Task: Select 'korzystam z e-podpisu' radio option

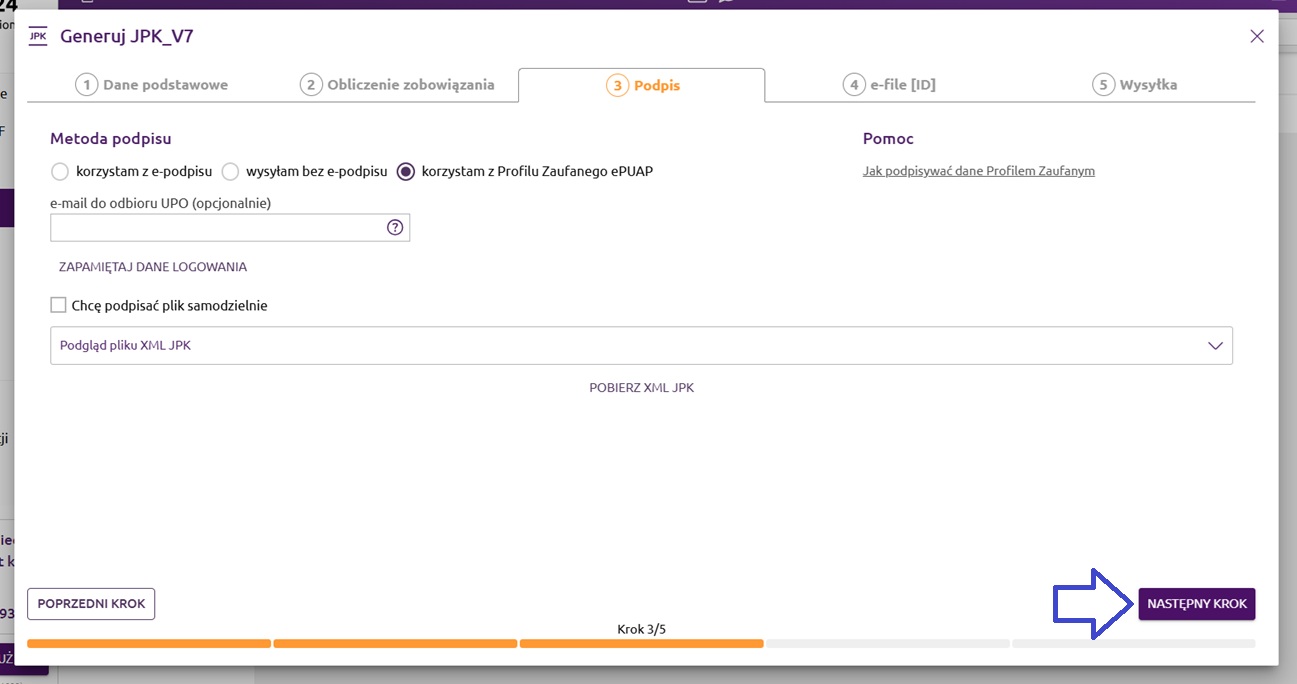Action: coord(60,172)
